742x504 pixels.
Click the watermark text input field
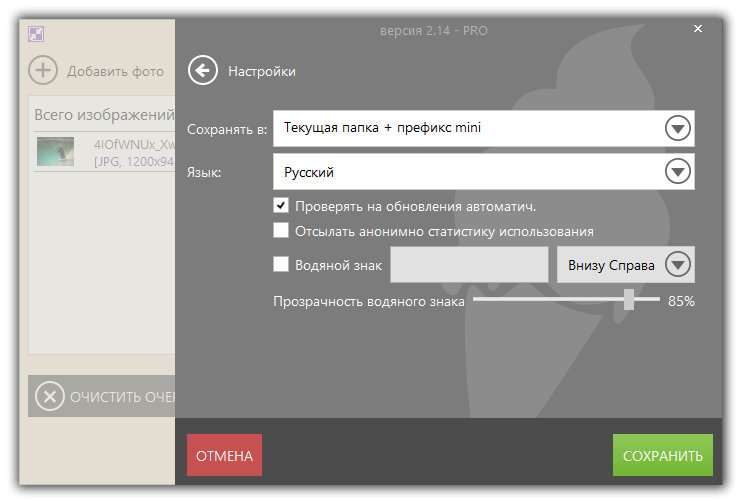point(469,265)
